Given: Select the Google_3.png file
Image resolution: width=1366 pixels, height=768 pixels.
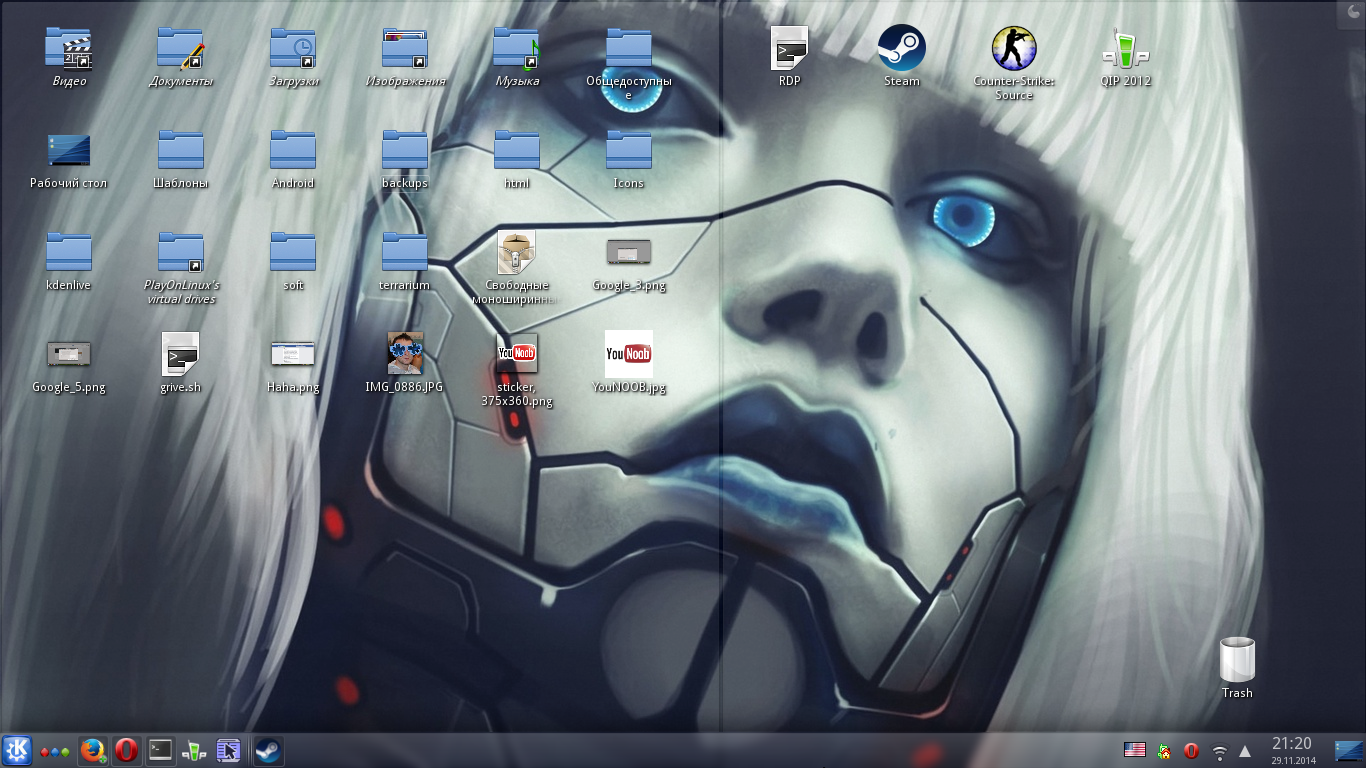Looking at the screenshot, I should pos(629,252).
